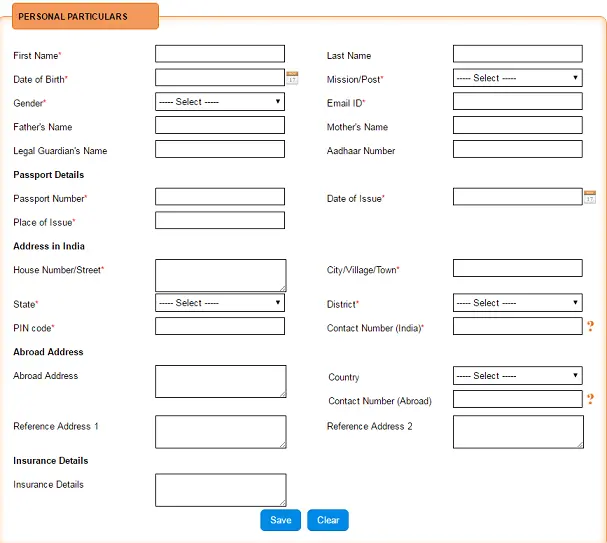
Task: Expand the State select list
Action: (220, 303)
